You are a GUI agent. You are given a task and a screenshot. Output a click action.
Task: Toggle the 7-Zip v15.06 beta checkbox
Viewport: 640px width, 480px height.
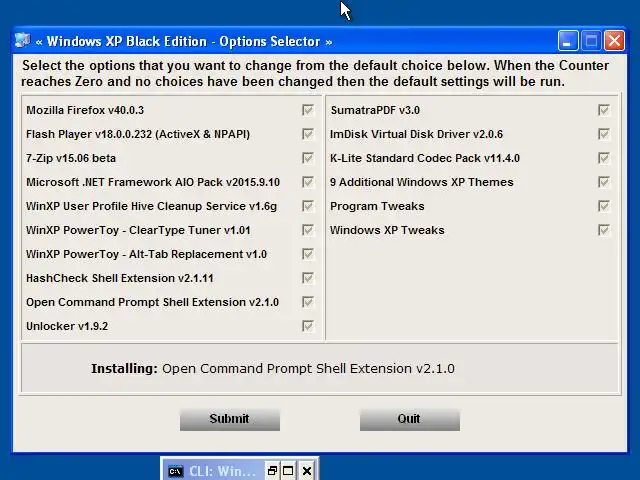tap(308, 158)
